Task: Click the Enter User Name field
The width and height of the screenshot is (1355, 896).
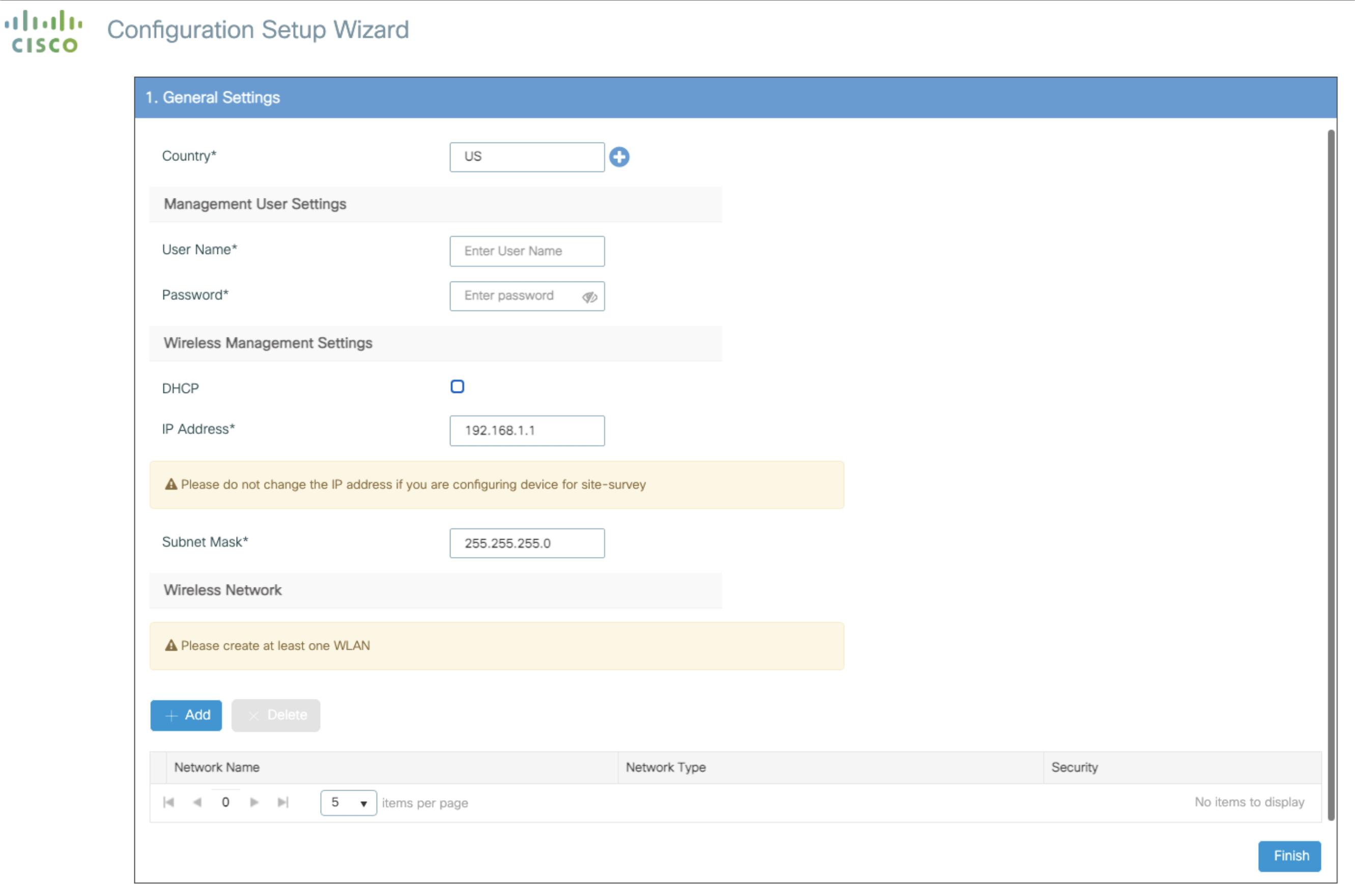Action: click(526, 251)
